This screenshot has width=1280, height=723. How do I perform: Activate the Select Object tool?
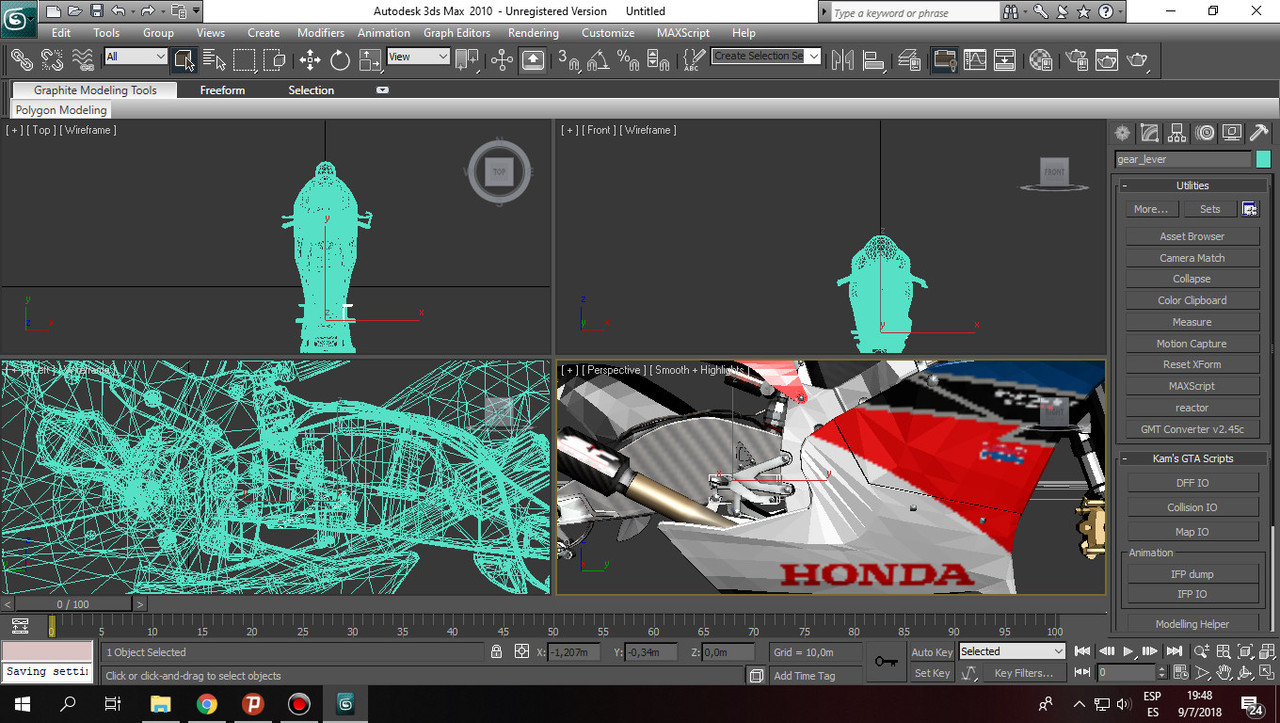(x=183, y=60)
